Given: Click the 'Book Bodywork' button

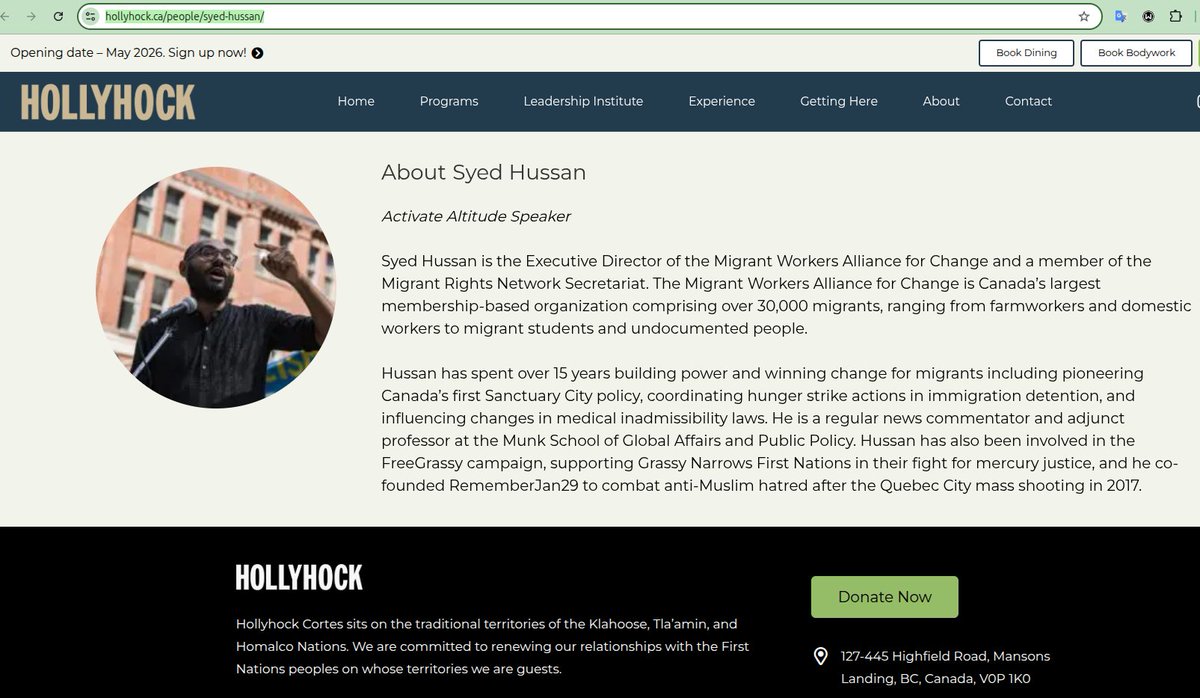Looking at the screenshot, I should 1136,53.
